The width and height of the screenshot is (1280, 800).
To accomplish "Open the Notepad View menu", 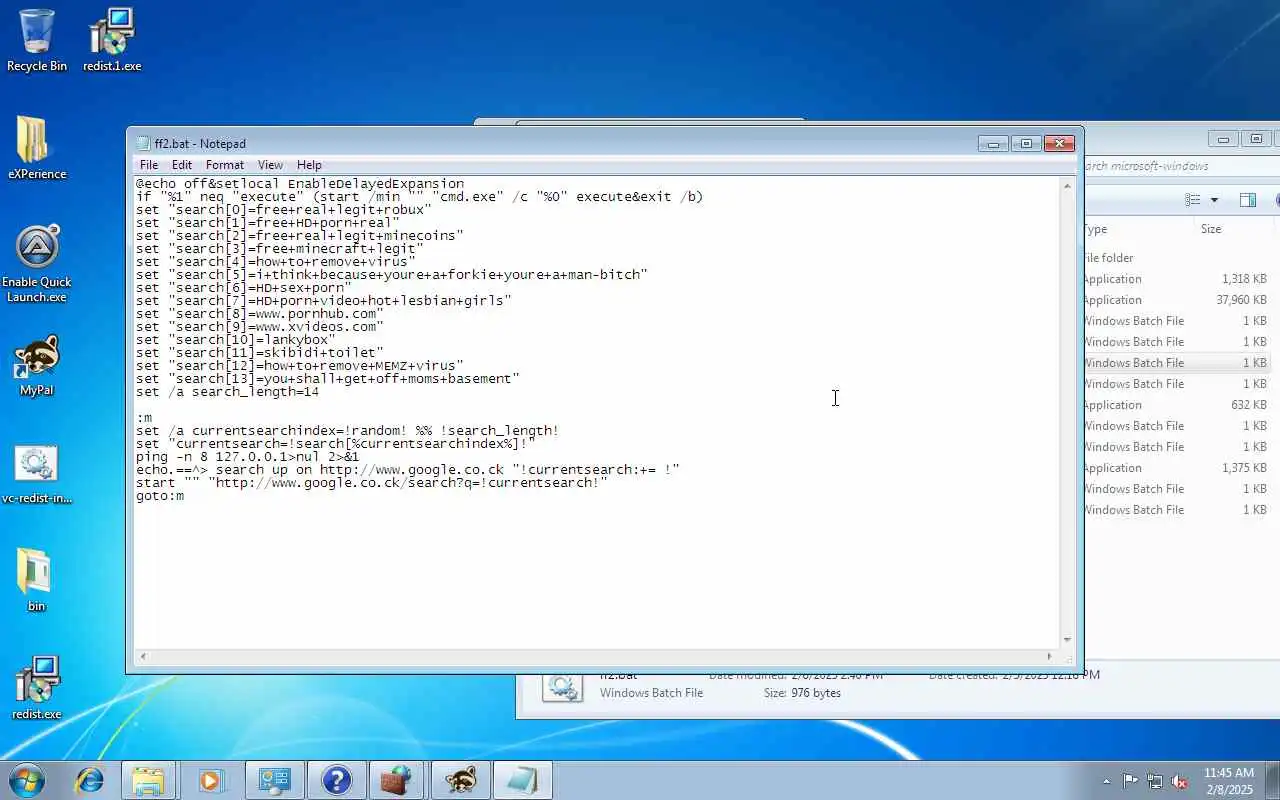I will point(270,165).
